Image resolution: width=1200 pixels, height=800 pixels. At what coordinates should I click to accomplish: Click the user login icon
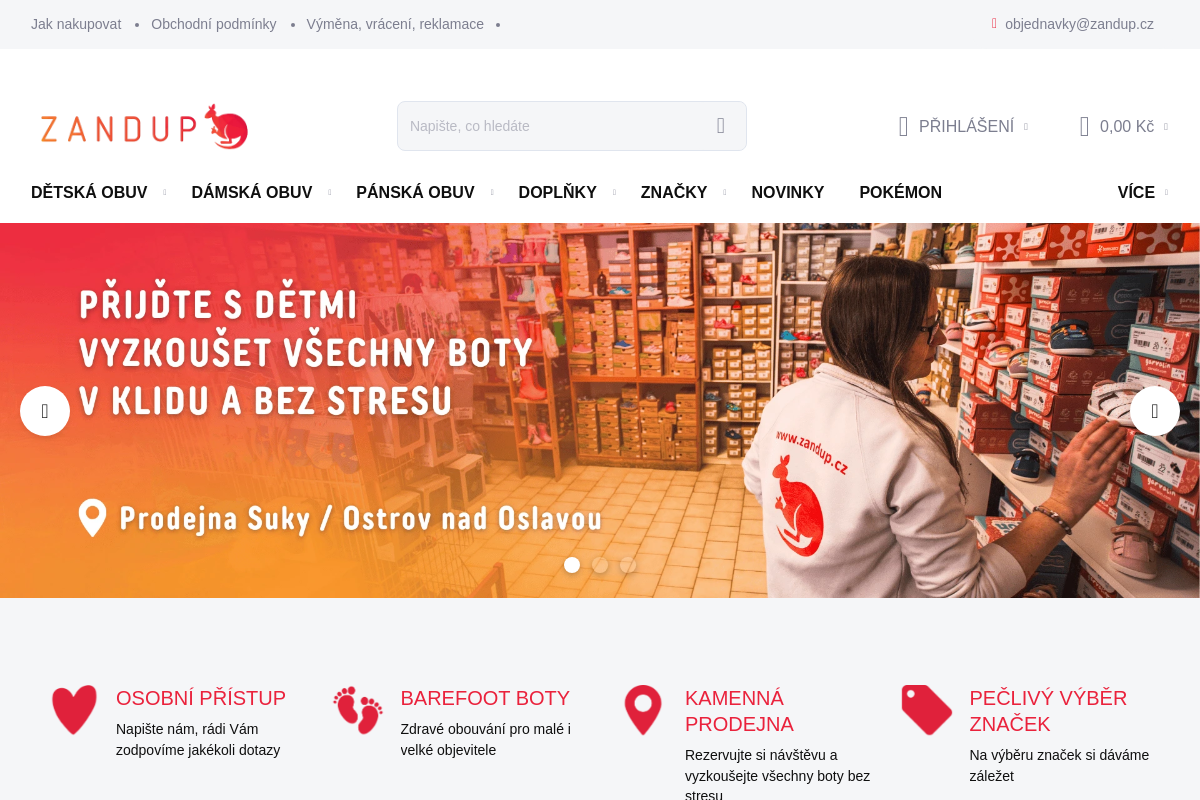click(x=903, y=126)
